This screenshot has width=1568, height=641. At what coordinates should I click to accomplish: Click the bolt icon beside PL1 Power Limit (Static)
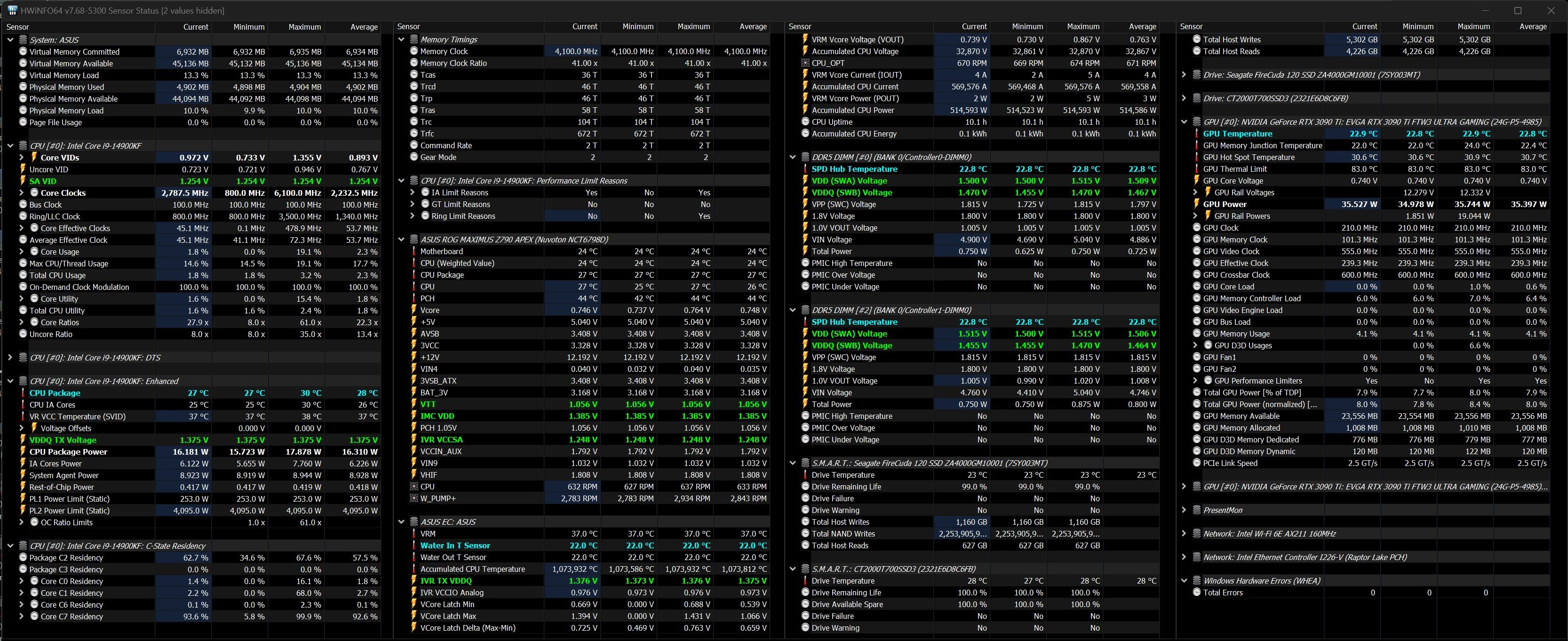coord(23,498)
